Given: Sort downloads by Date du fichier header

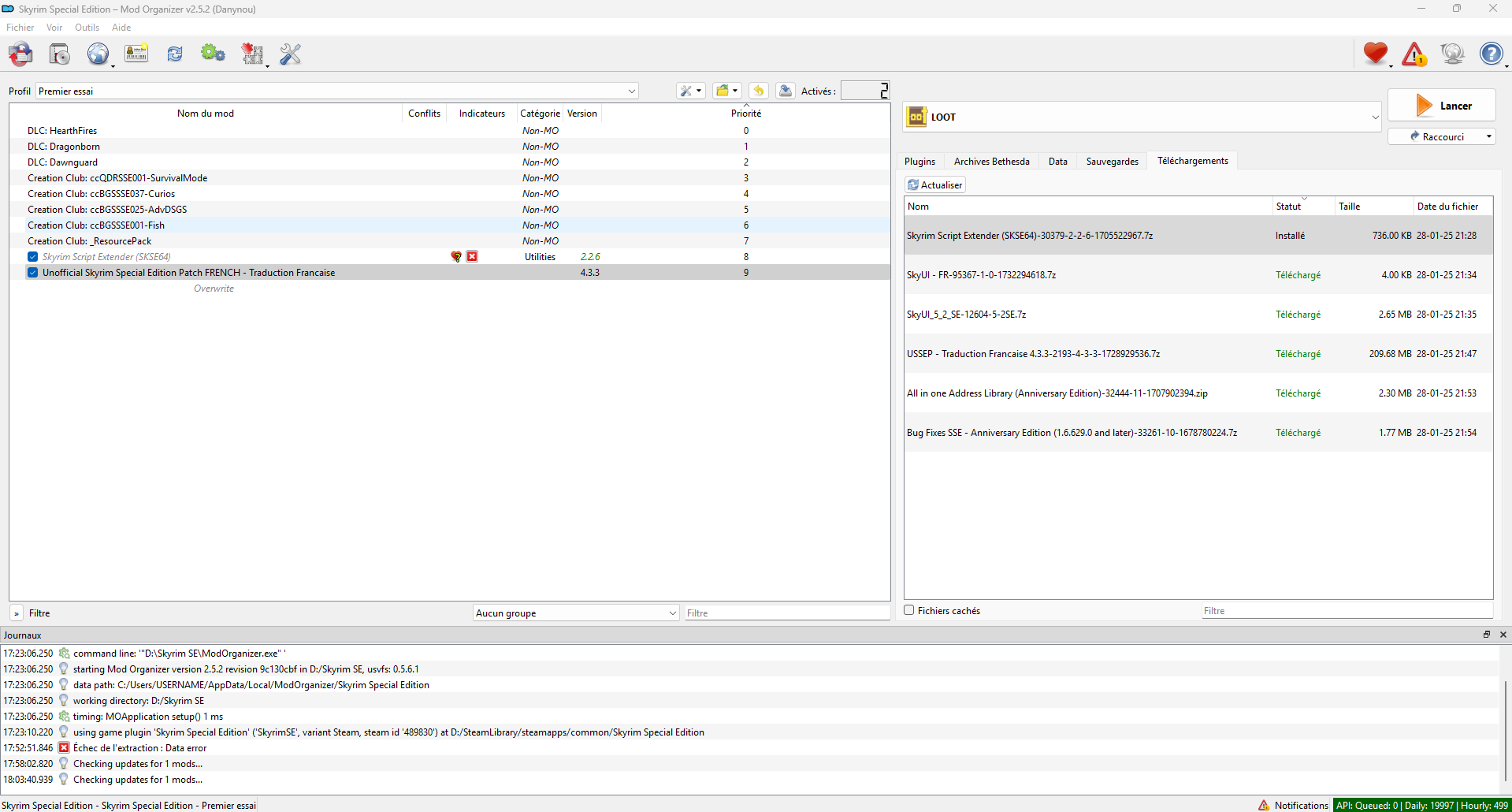Looking at the screenshot, I should tap(1452, 206).
